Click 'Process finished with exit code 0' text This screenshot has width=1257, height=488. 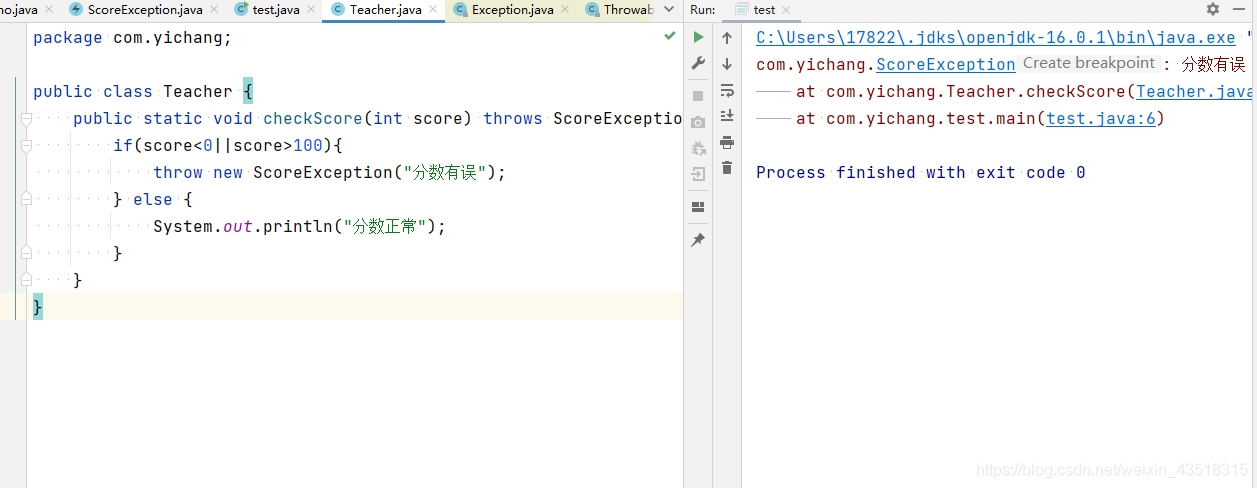(x=921, y=173)
